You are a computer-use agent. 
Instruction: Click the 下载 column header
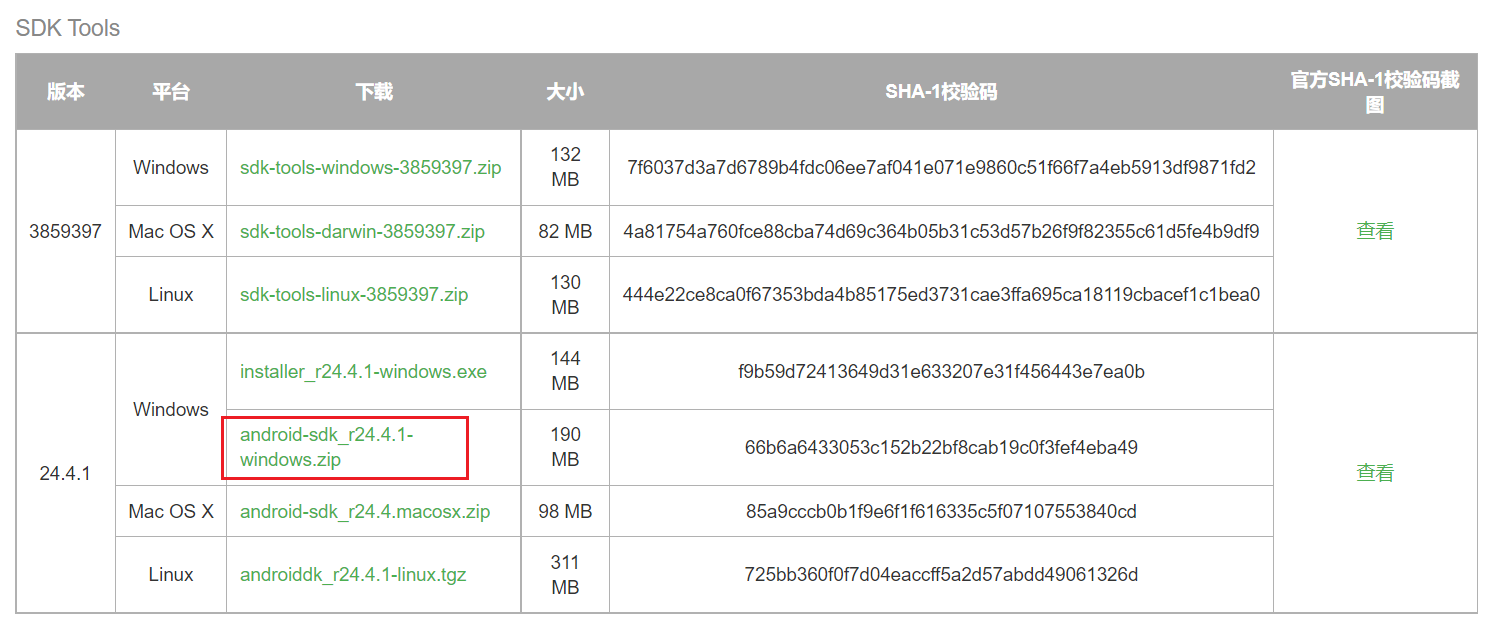[x=374, y=92]
